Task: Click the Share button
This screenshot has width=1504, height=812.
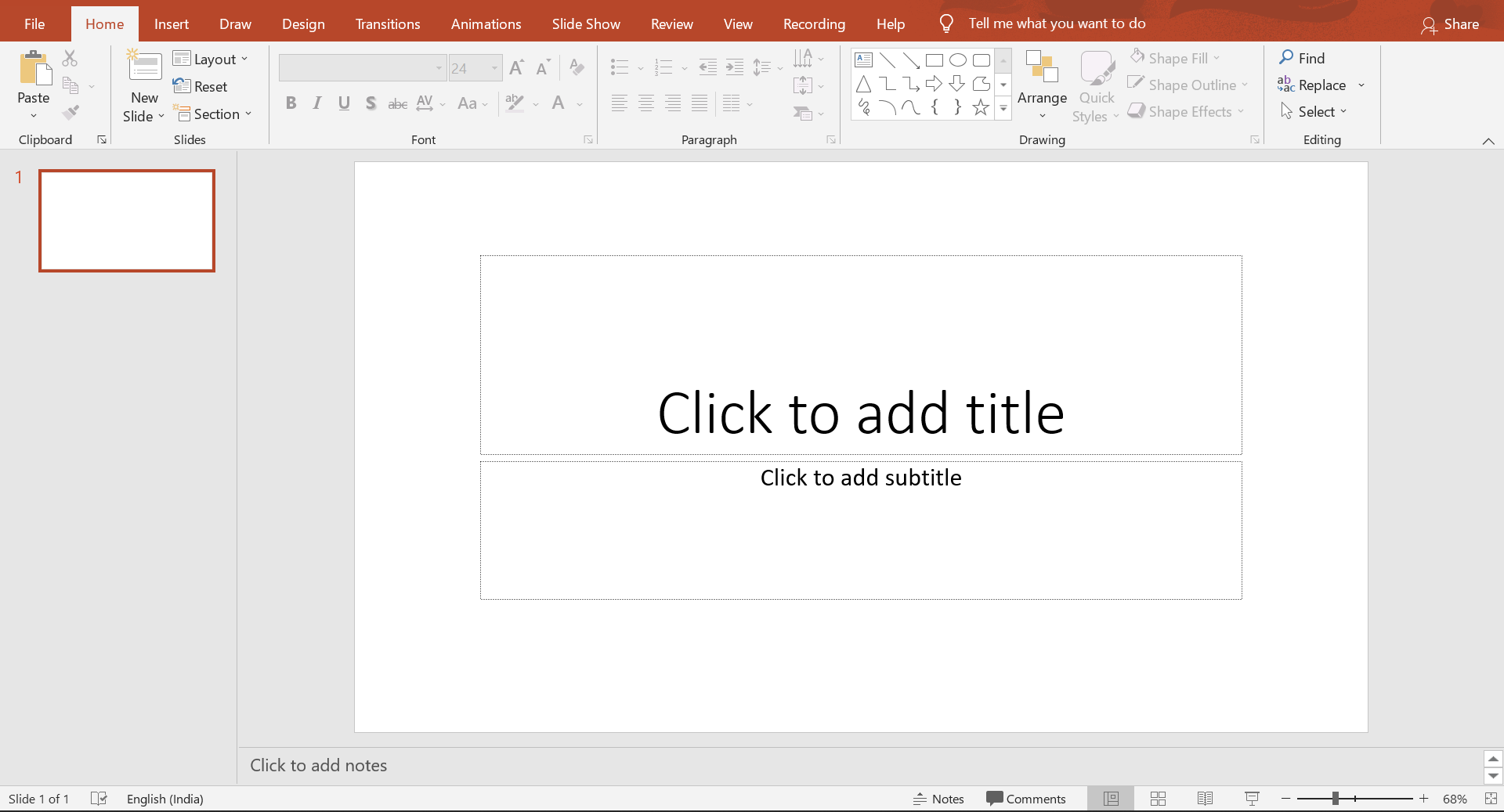Action: pyautogui.click(x=1450, y=24)
